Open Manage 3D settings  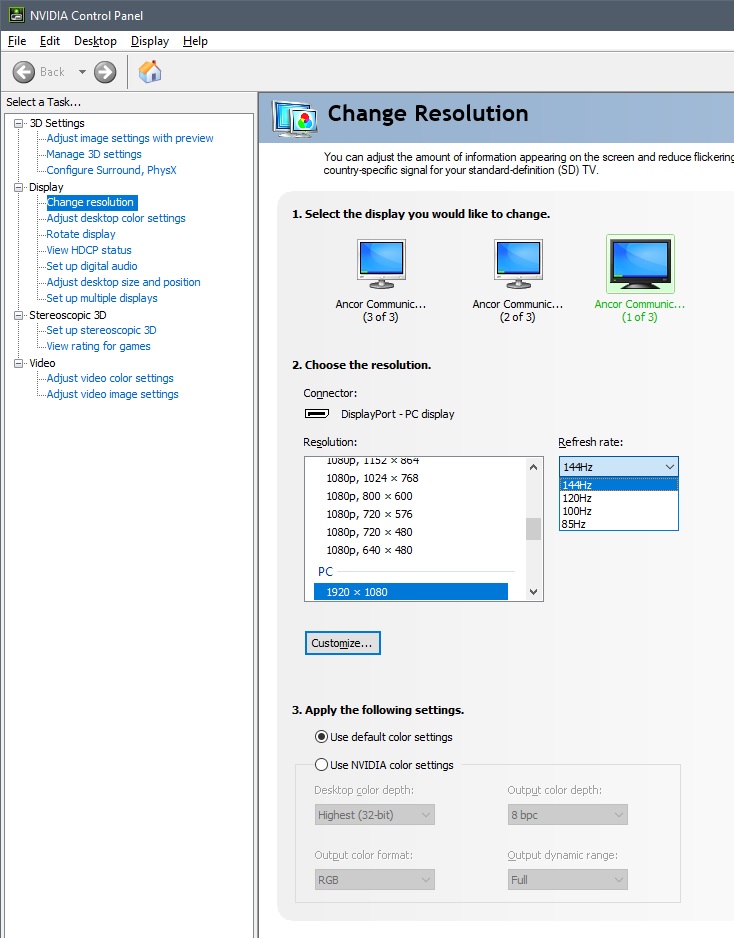(x=94, y=154)
